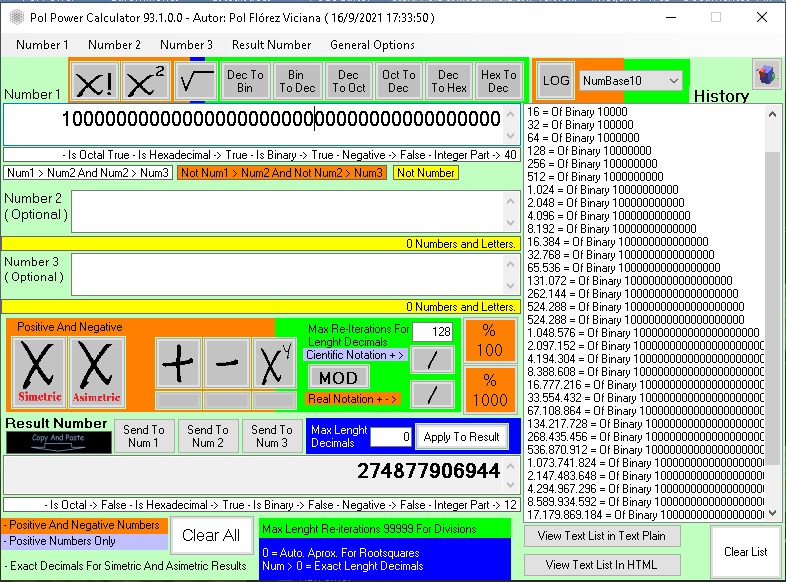Click the Max Lenght Decimals input field

(x=390, y=437)
